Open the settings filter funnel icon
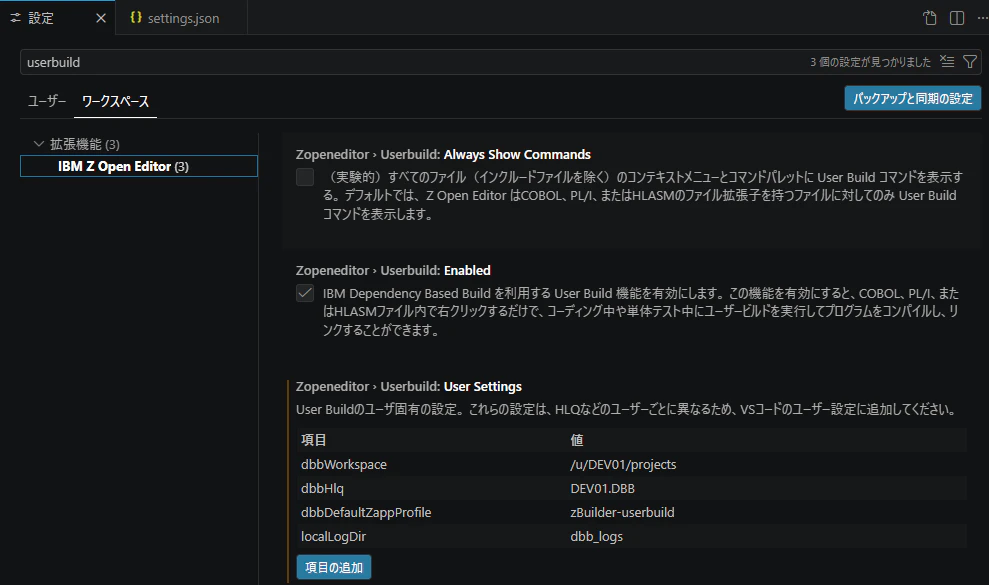989x585 pixels. [970, 61]
